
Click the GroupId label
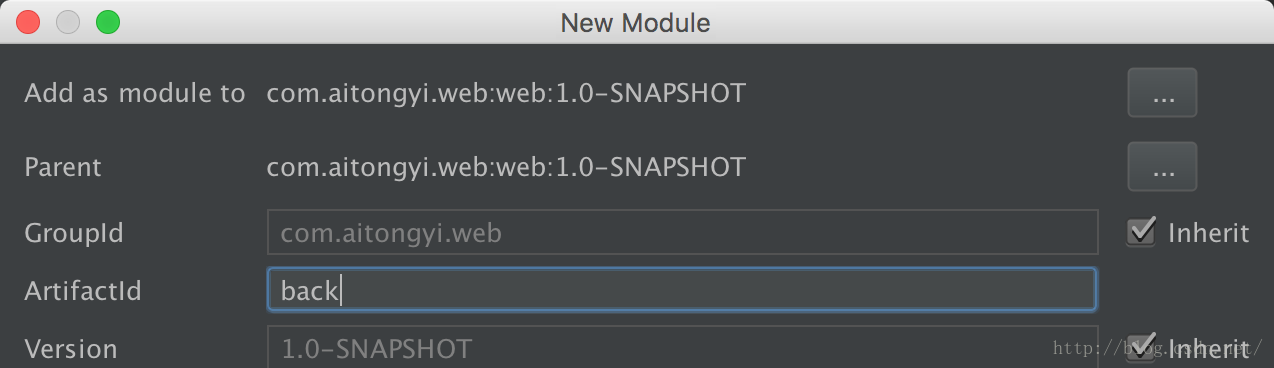(74, 233)
